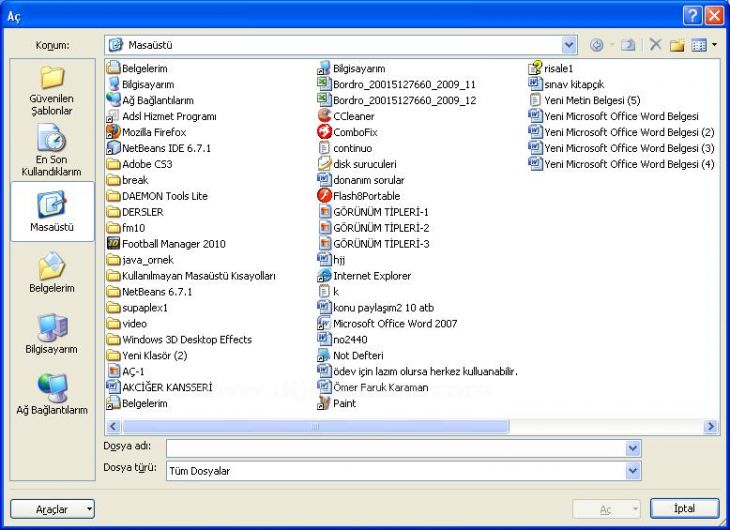This screenshot has width=730, height=530.
Task: Click the İptal button
Action: click(684, 509)
